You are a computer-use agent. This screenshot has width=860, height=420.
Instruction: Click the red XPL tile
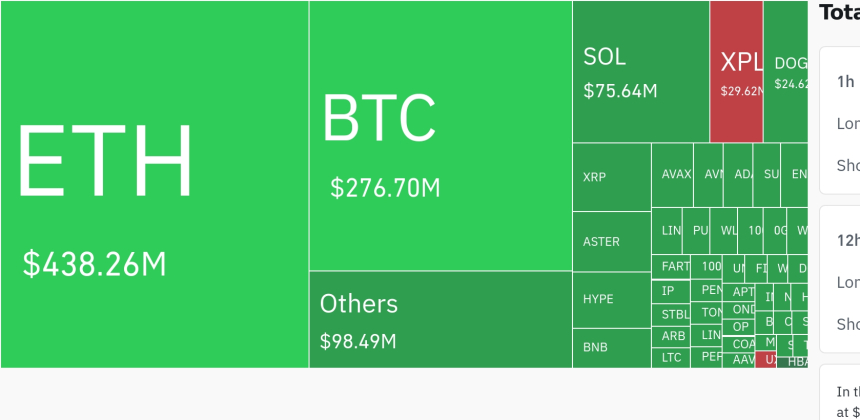pos(736,72)
